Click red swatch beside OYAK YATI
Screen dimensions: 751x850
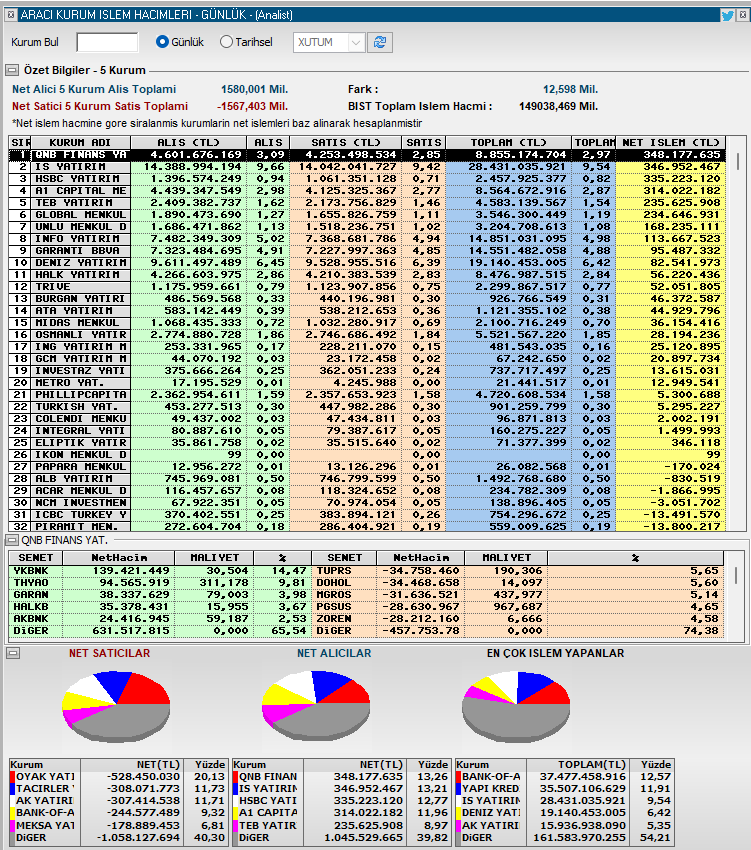12,777
